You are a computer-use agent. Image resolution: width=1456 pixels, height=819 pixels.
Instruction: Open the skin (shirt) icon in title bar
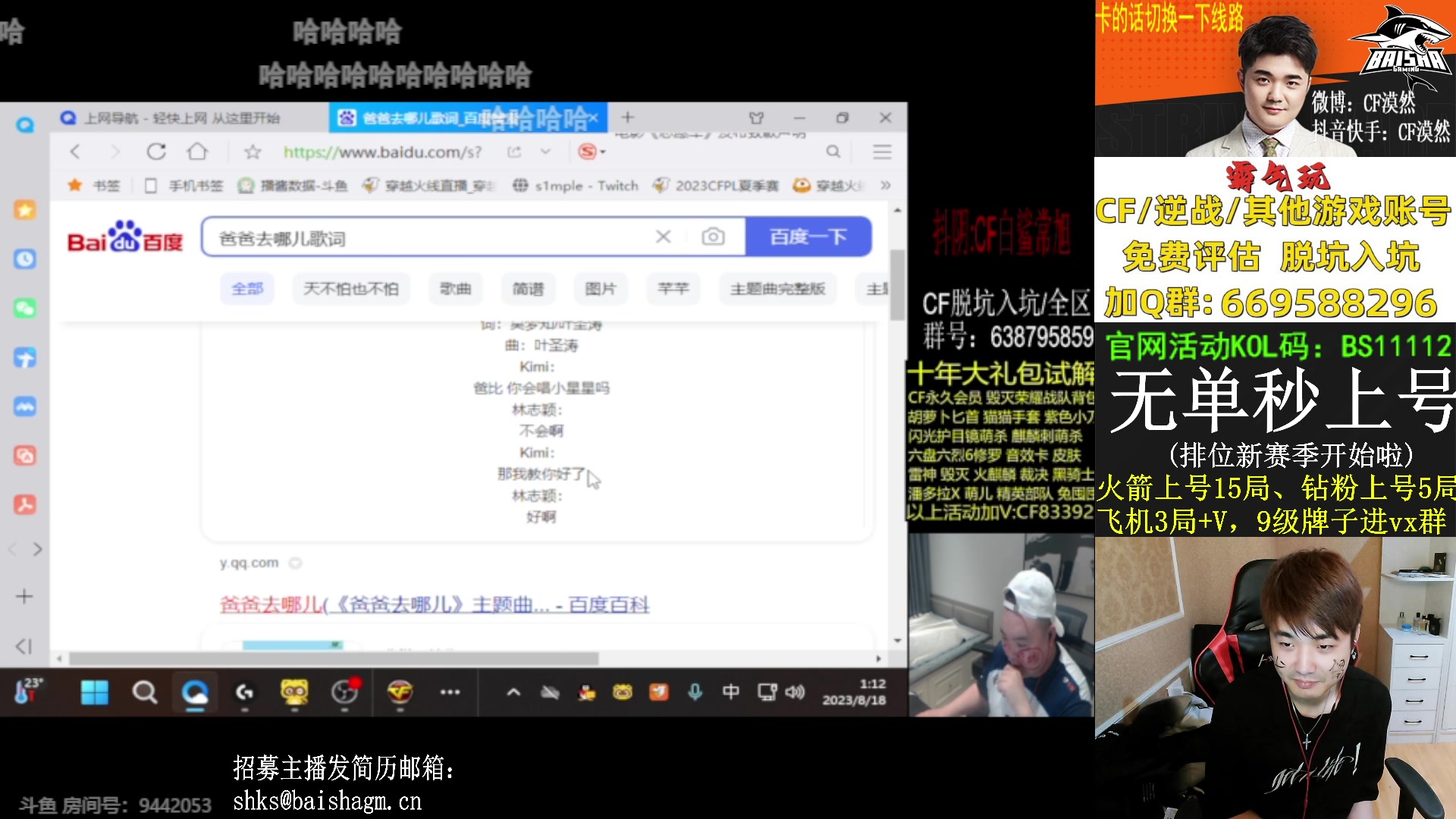756,118
